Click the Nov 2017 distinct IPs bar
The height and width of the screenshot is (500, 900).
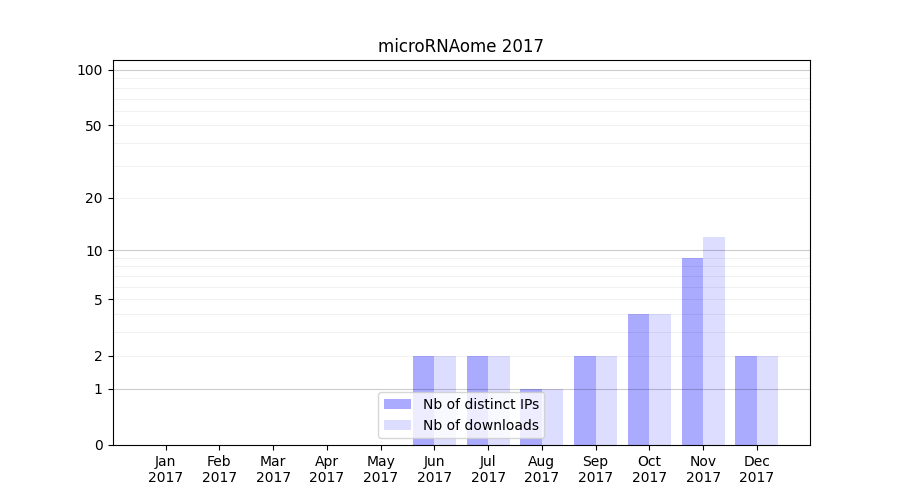click(692, 350)
